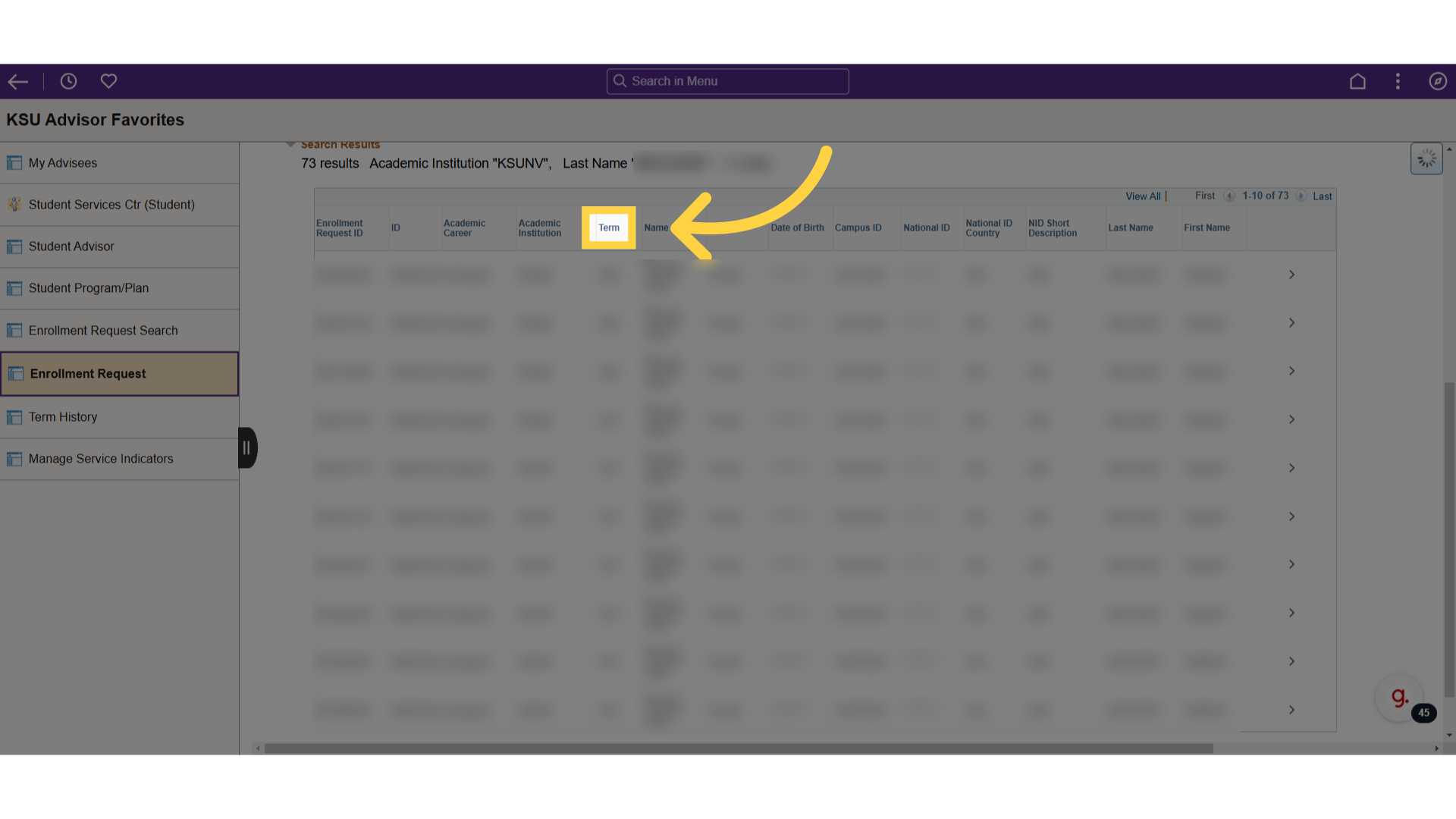Click the vertical scrollbar thumb
1456x819 pixels.
point(1449,540)
